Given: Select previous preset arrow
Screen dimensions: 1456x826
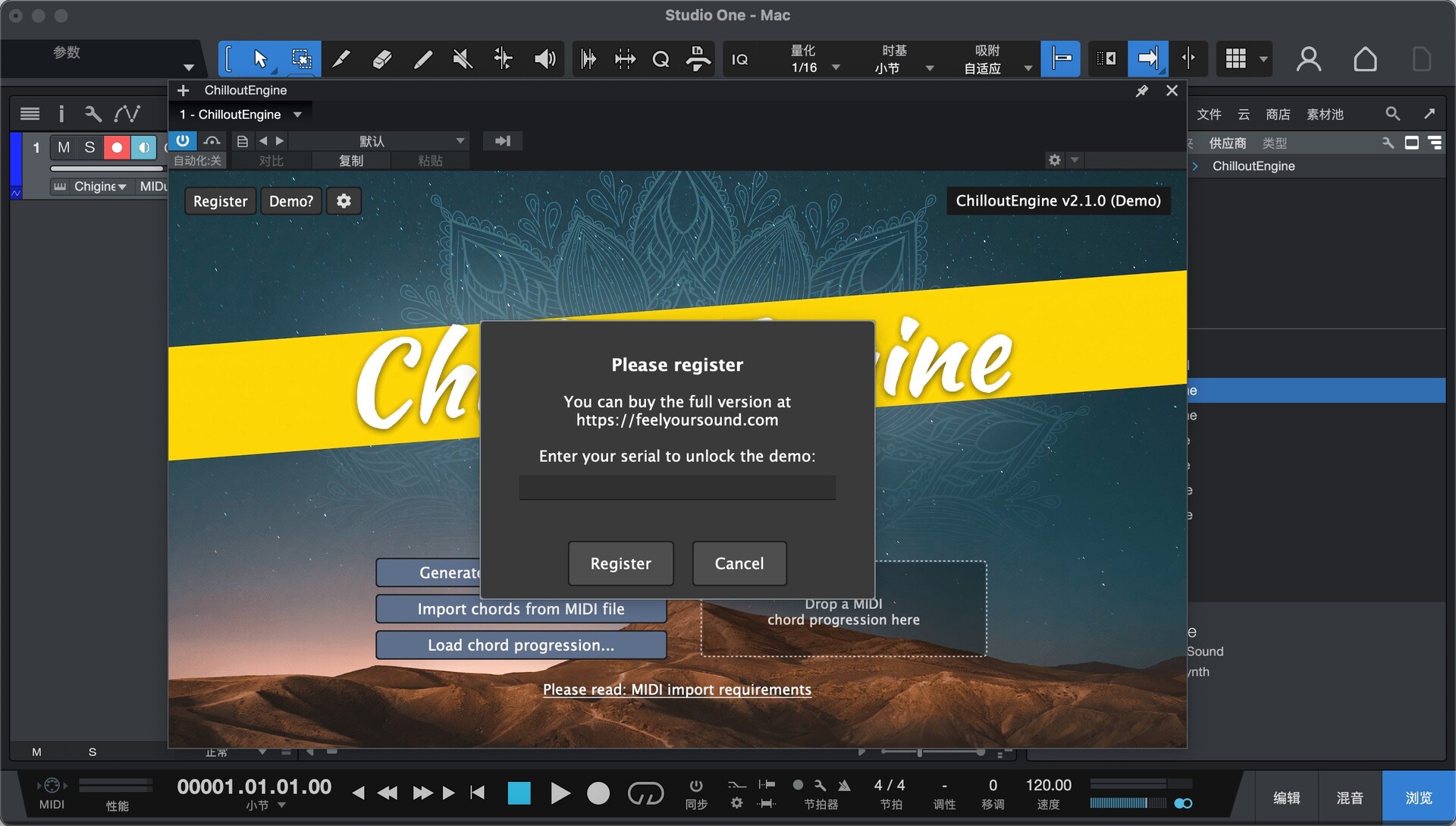Looking at the screenshot, I should click(x=263, y=141).
